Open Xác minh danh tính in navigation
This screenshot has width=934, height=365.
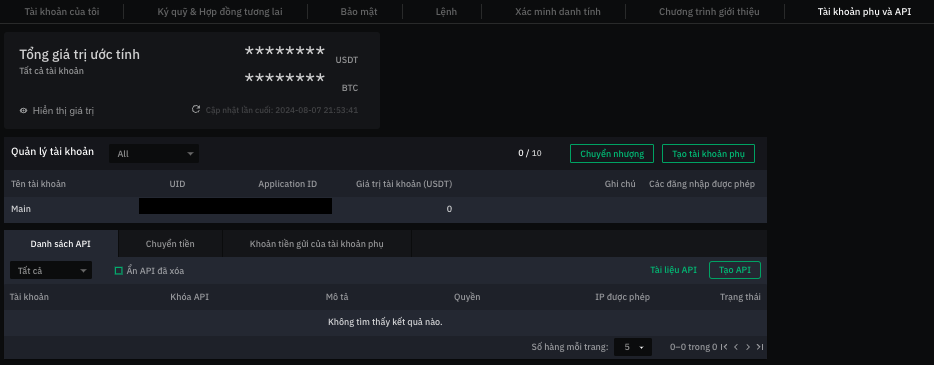tap(558, 12)
